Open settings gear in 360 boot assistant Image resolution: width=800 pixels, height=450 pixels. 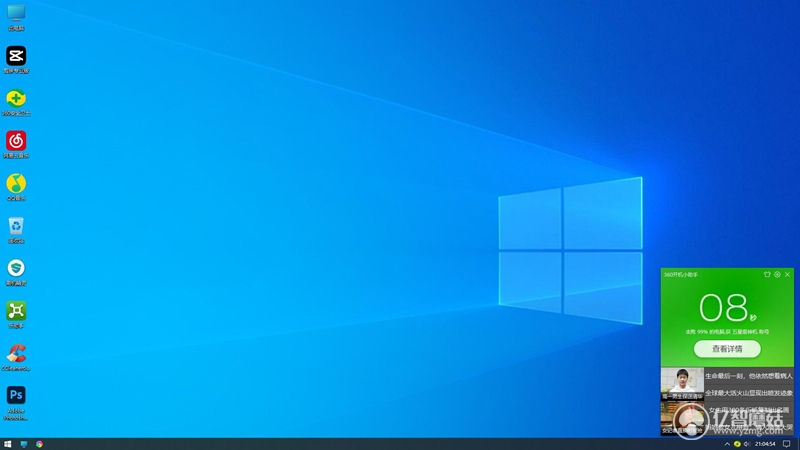777,274
